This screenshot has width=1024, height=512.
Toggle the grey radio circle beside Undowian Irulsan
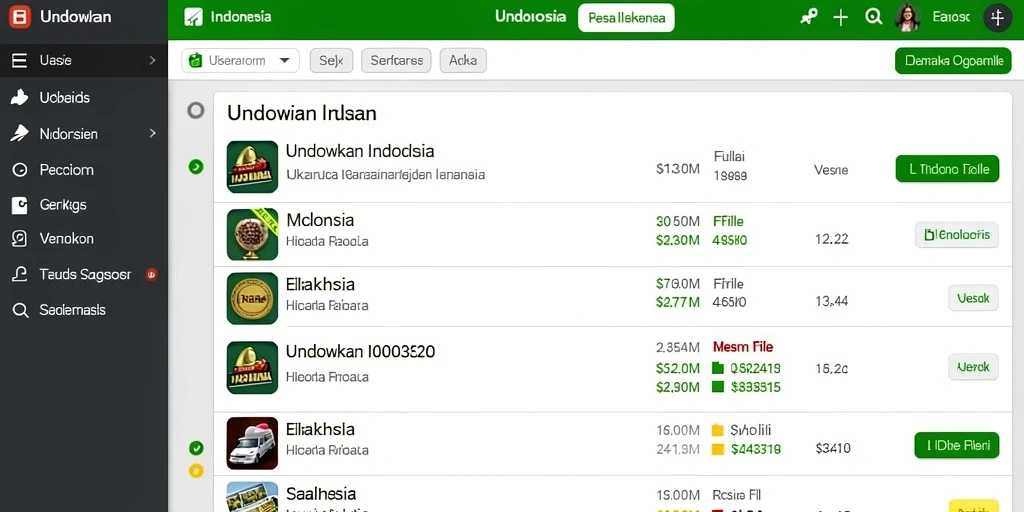point(196,110)
